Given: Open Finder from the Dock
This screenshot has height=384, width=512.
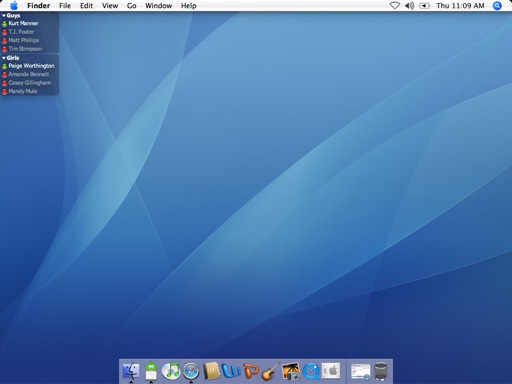Looking at the screenshot, I should tap(131, 371).
